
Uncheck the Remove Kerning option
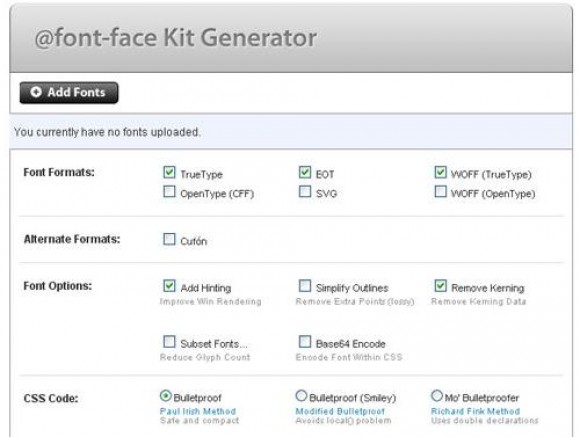point(440,286)
